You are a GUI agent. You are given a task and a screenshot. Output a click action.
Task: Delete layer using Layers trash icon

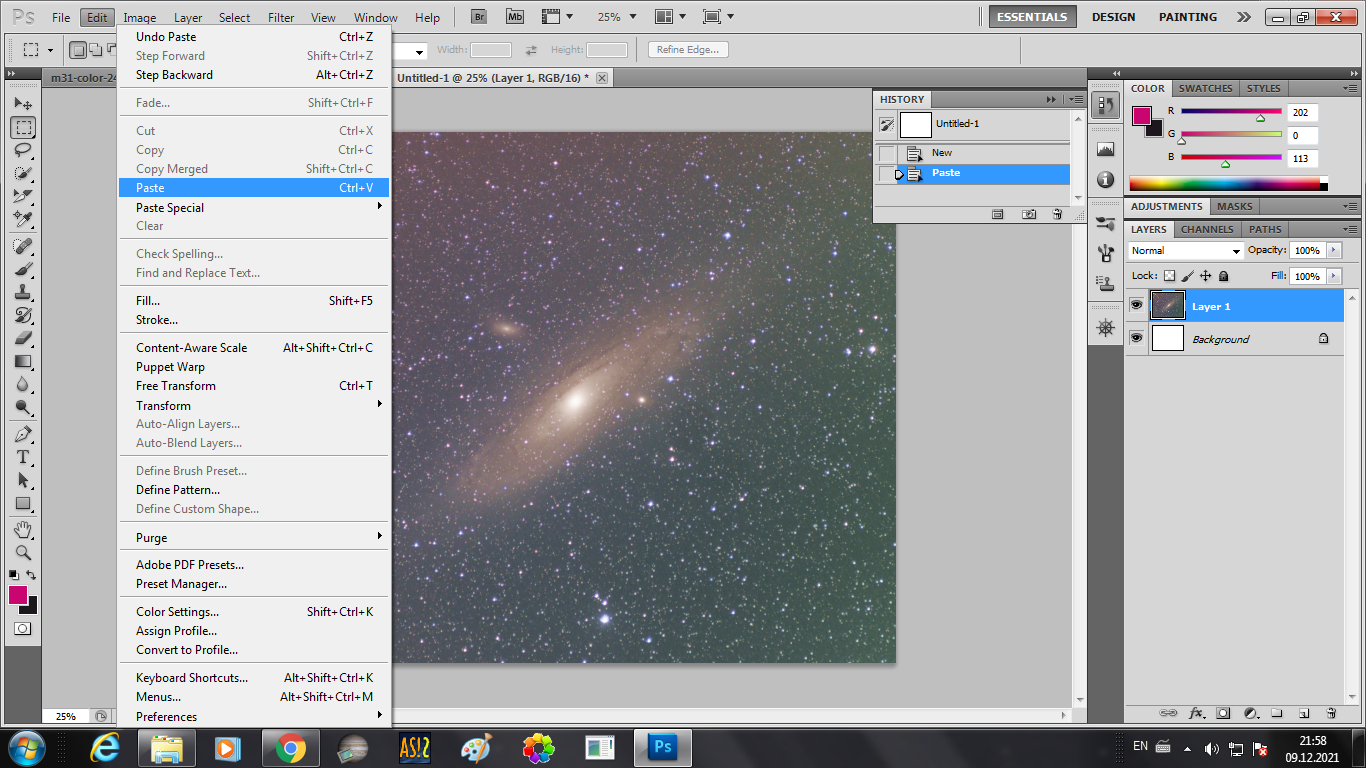pos(1331,713)
